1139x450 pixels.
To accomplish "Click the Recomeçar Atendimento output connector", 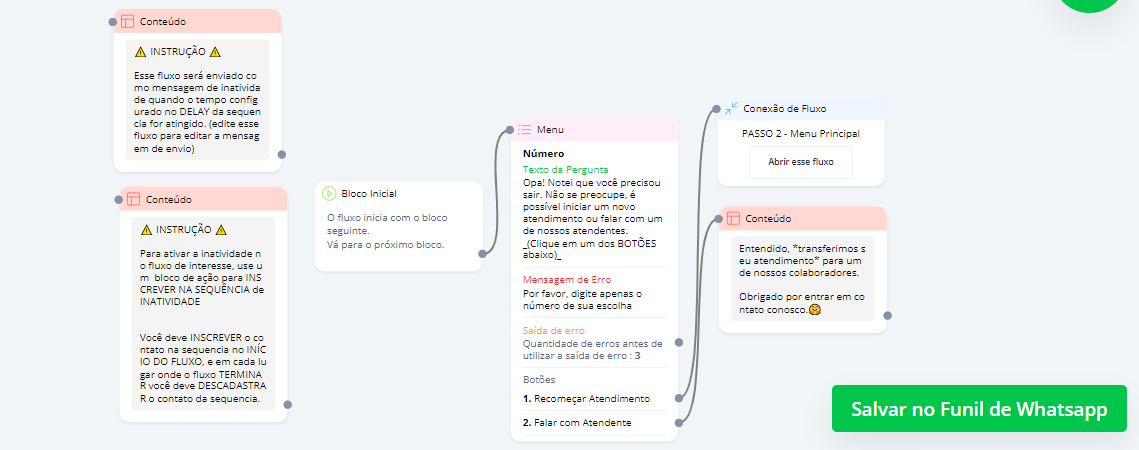I will tap(679, 398).
